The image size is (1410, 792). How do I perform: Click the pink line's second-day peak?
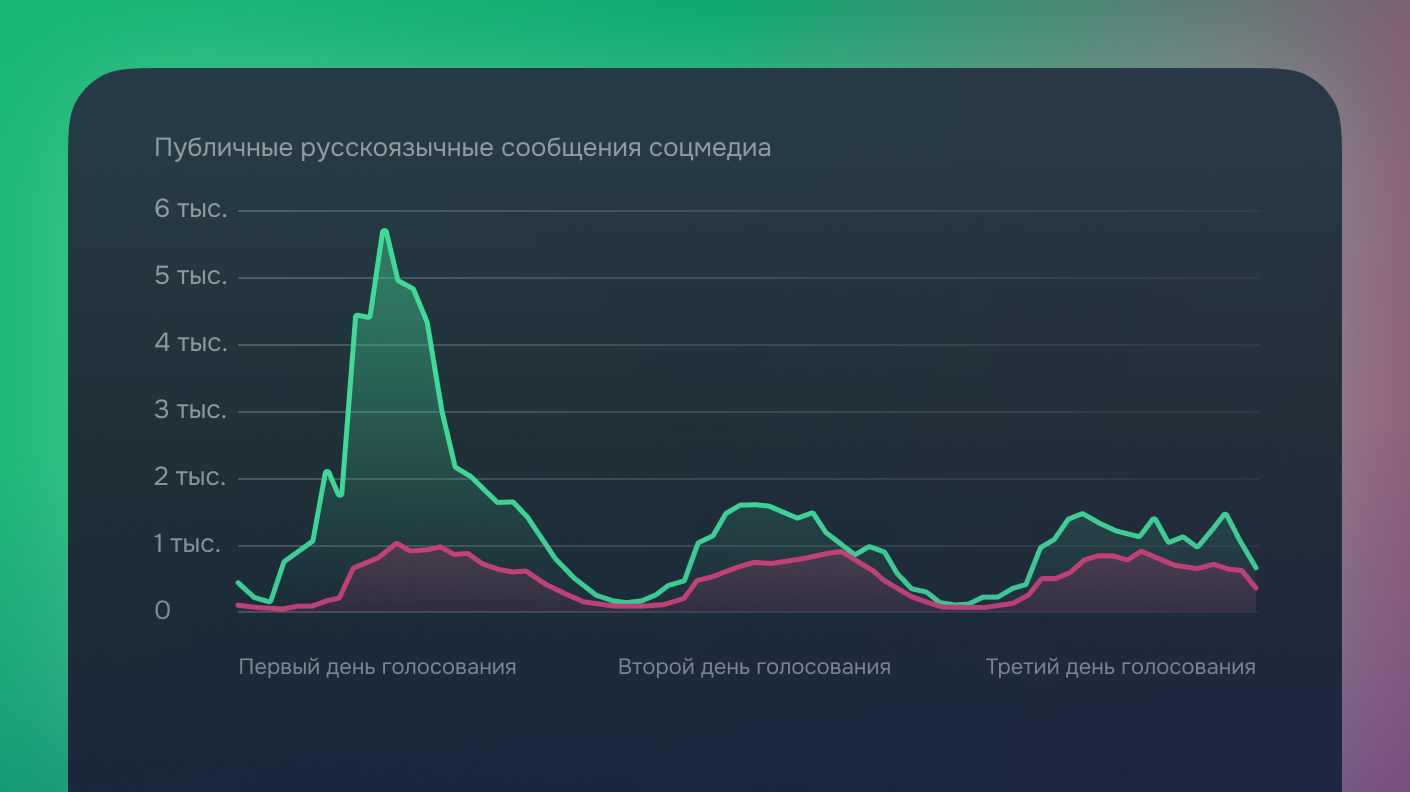point(838,551)
